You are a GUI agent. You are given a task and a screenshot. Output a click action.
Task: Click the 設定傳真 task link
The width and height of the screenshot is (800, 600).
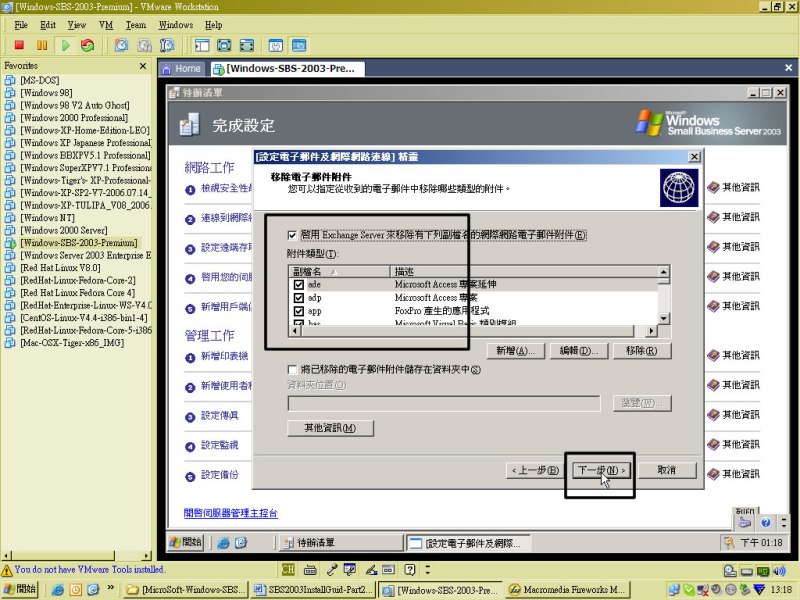coord(219,416)
